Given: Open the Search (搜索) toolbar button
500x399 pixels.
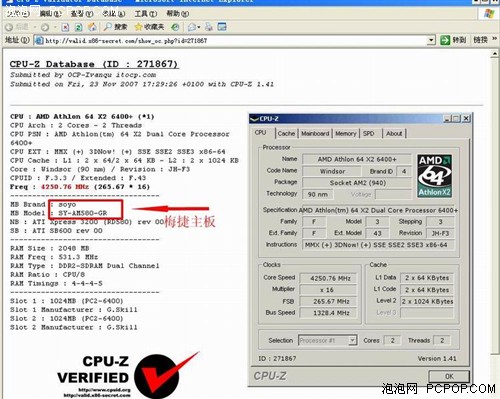Looking at the screenshot, I should 115,27.
